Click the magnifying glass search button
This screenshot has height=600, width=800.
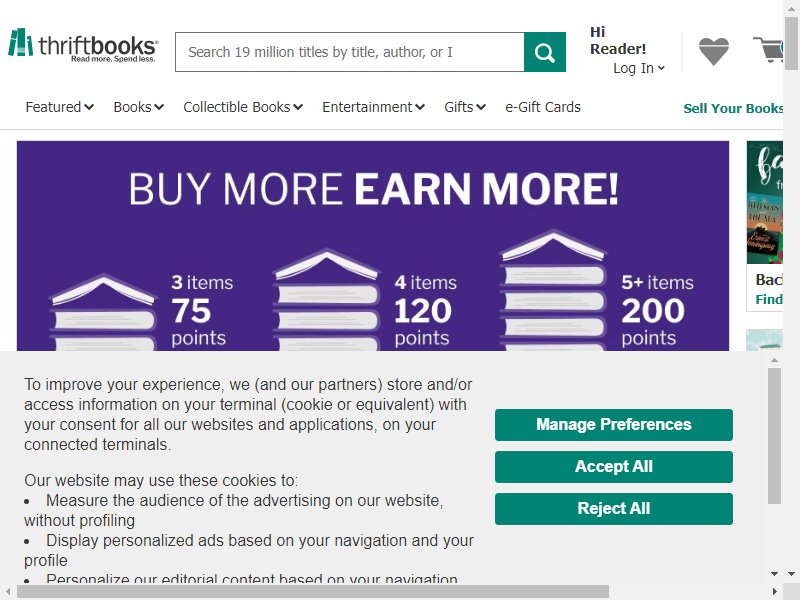544,52
